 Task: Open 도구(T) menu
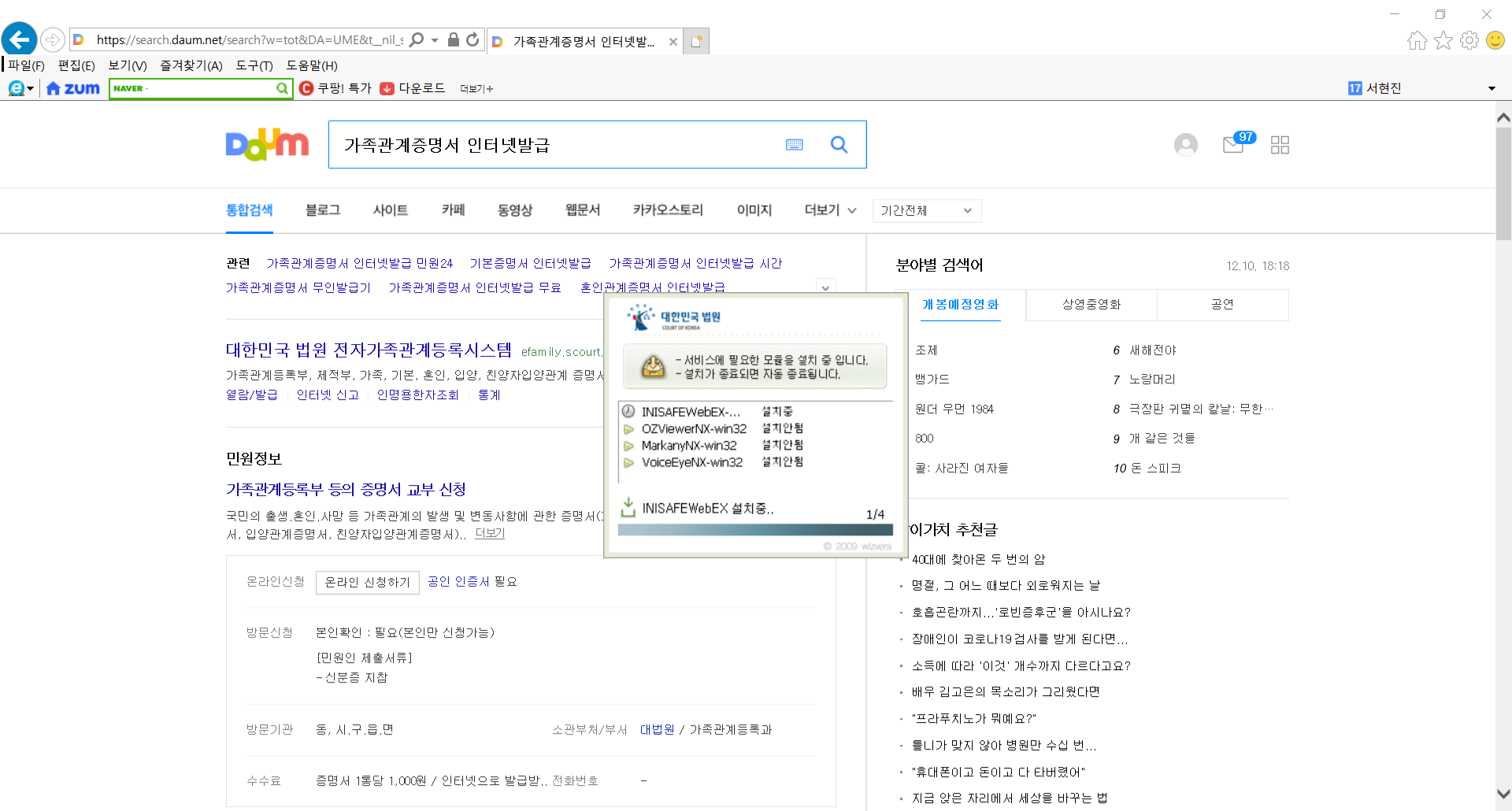254,65
